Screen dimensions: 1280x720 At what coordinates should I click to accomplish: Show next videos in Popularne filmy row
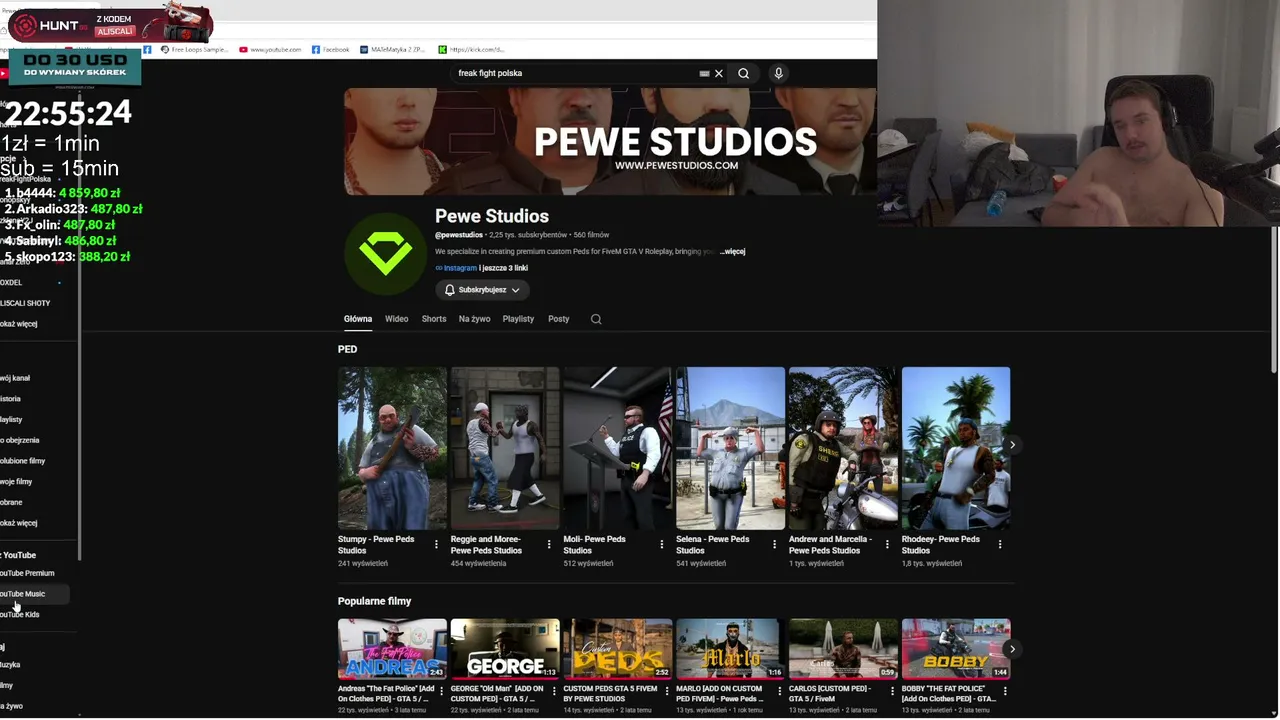(1012, 649)
